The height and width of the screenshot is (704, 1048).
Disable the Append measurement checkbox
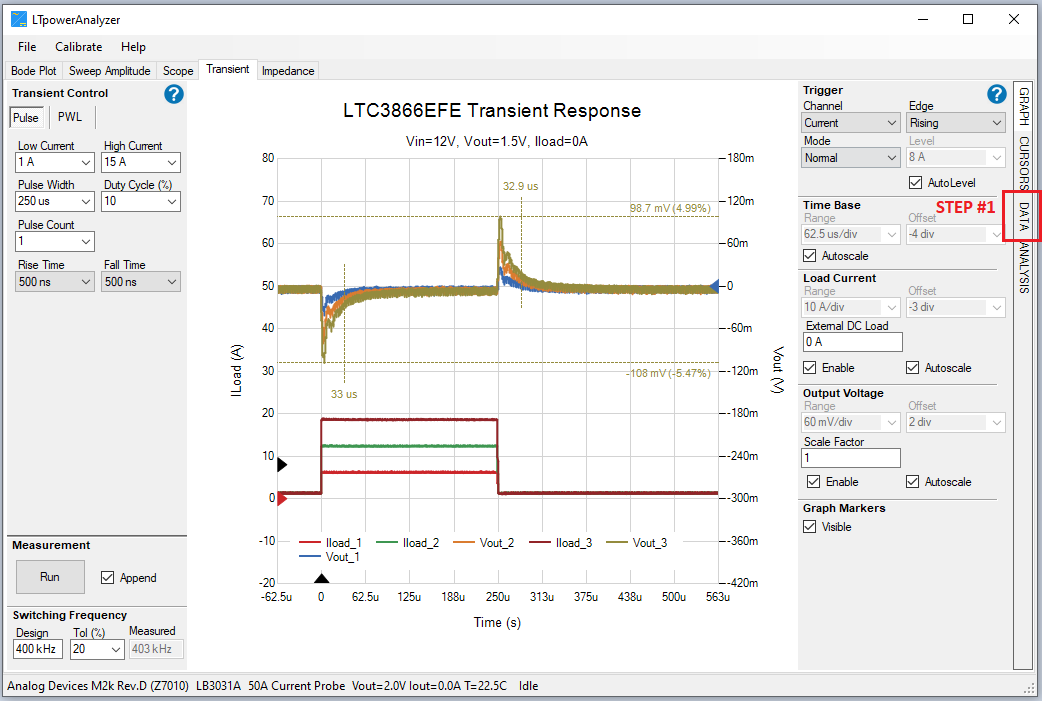[x=105, y=577]
